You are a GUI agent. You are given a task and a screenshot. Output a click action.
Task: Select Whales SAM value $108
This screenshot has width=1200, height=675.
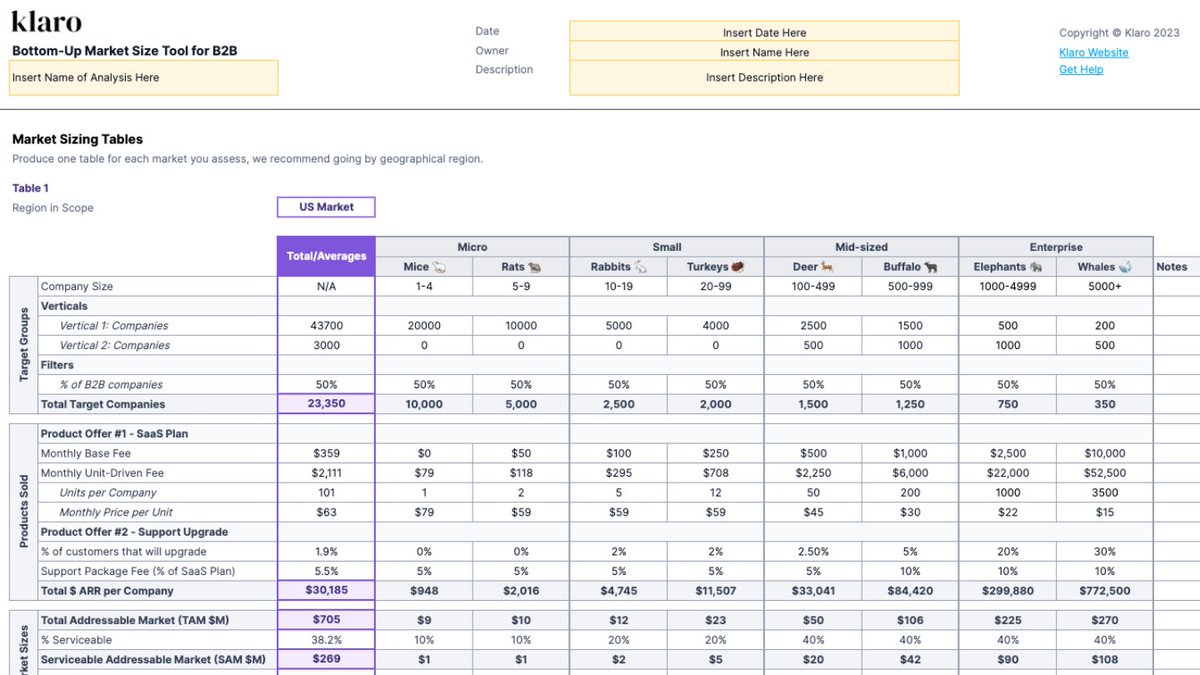click(1104, 660)
